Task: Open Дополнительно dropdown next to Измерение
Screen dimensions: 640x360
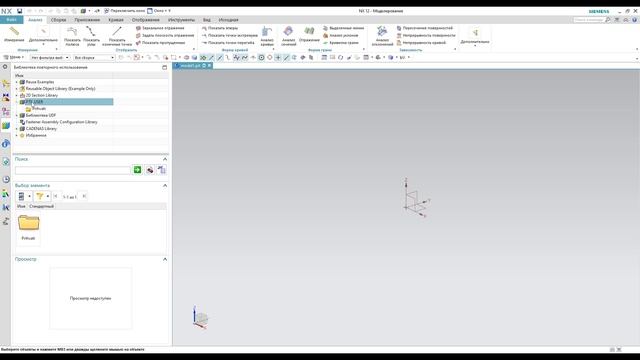Action: point(43,36)
